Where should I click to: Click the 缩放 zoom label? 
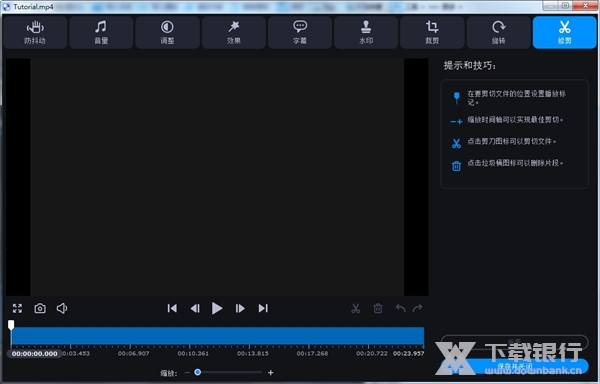(169, 373)
